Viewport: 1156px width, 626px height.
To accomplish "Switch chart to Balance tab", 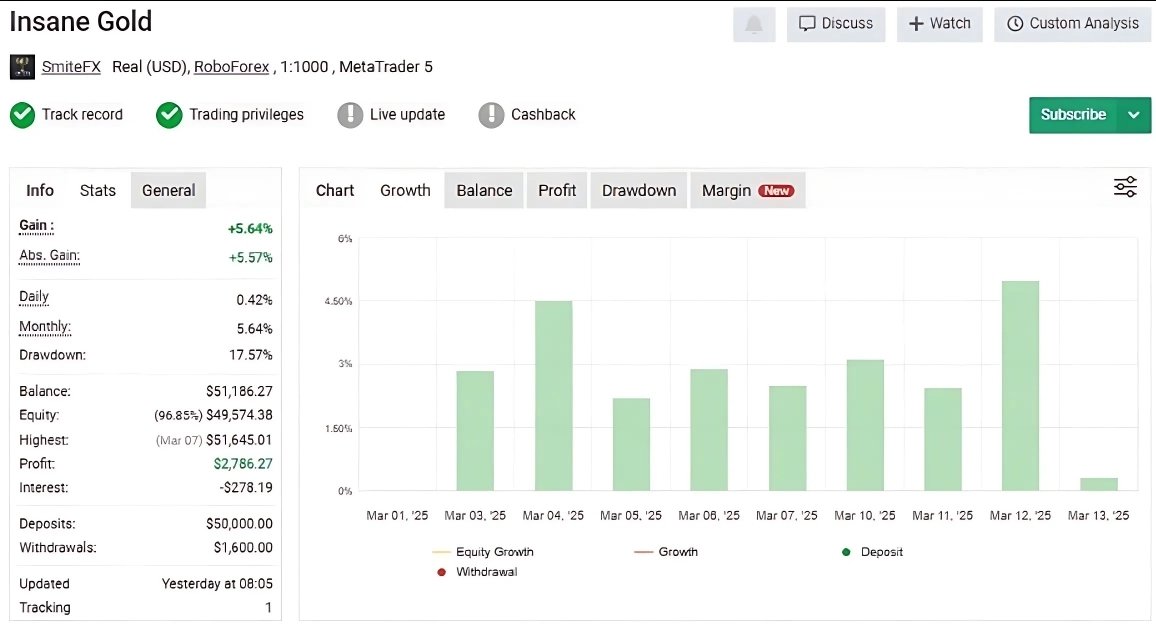I will coord(484,190).
